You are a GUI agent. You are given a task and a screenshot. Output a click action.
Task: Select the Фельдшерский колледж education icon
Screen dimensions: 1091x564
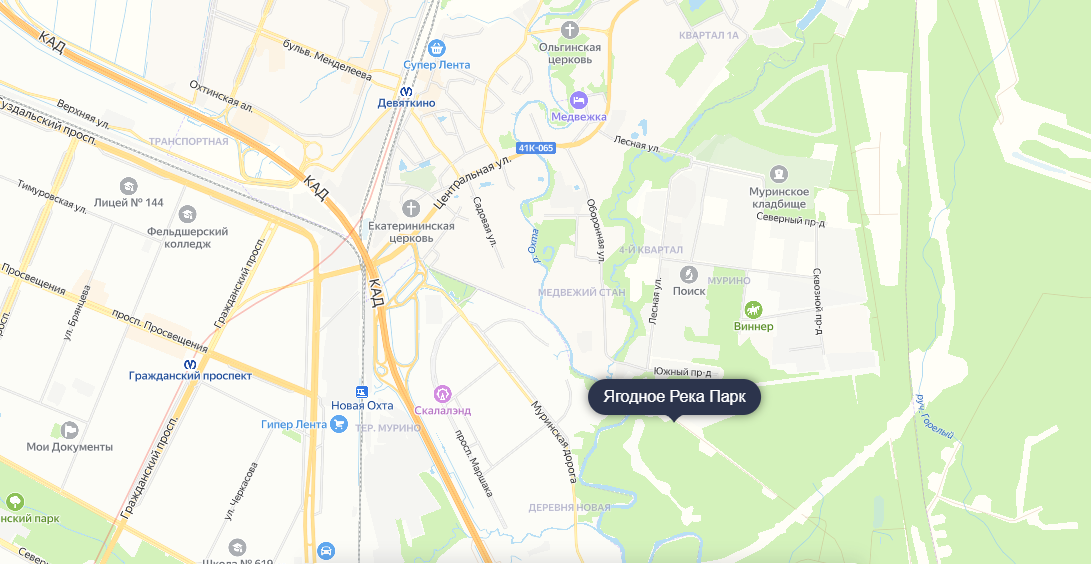point(187,214)
